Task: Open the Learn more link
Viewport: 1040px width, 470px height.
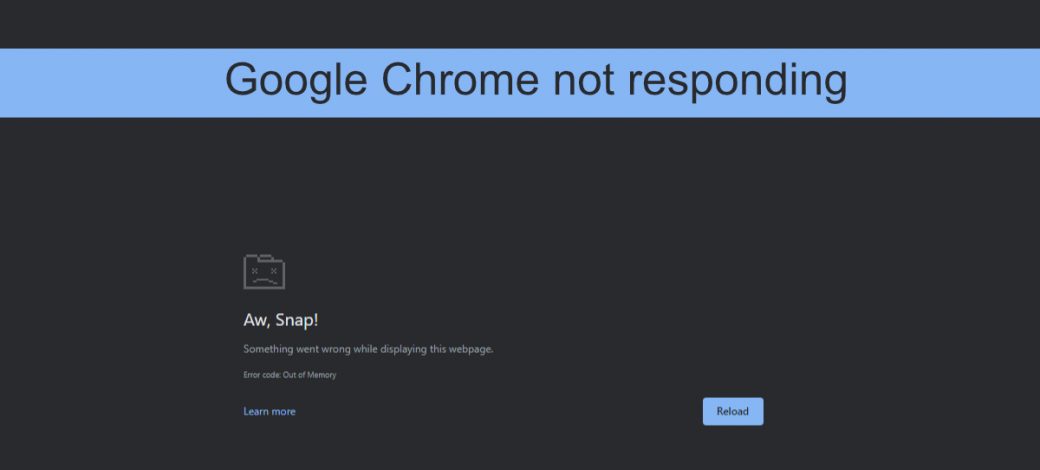Action: tap(269, 411)
